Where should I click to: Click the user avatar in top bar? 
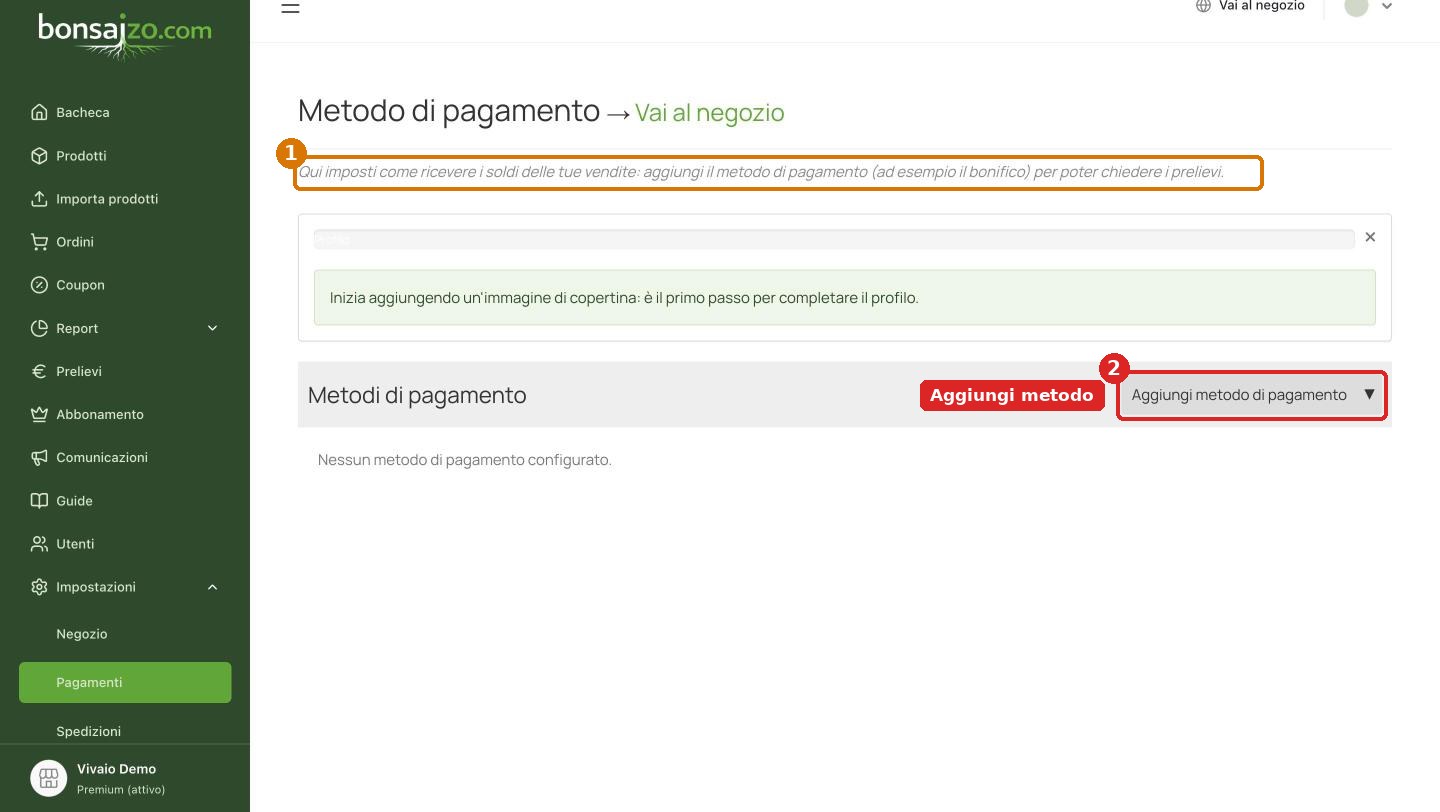click(1356, 6)
